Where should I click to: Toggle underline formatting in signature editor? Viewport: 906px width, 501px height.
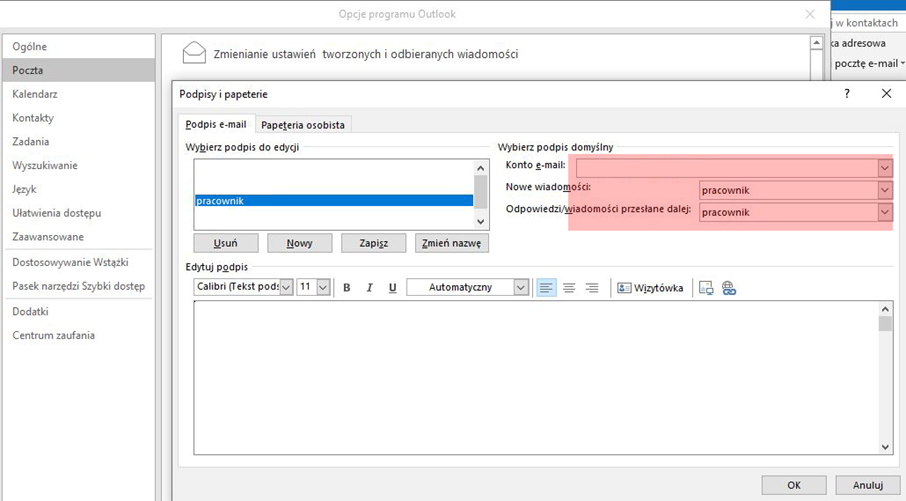coord(392,288)
